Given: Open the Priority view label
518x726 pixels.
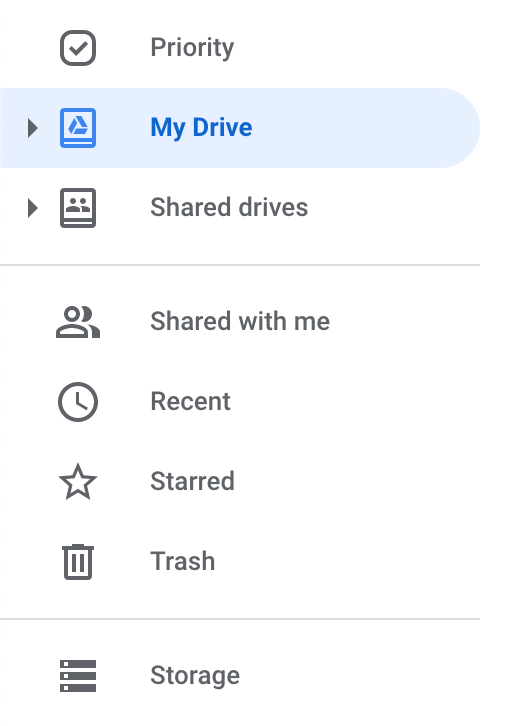Looking at the screenshot, I should click(192, 48).
